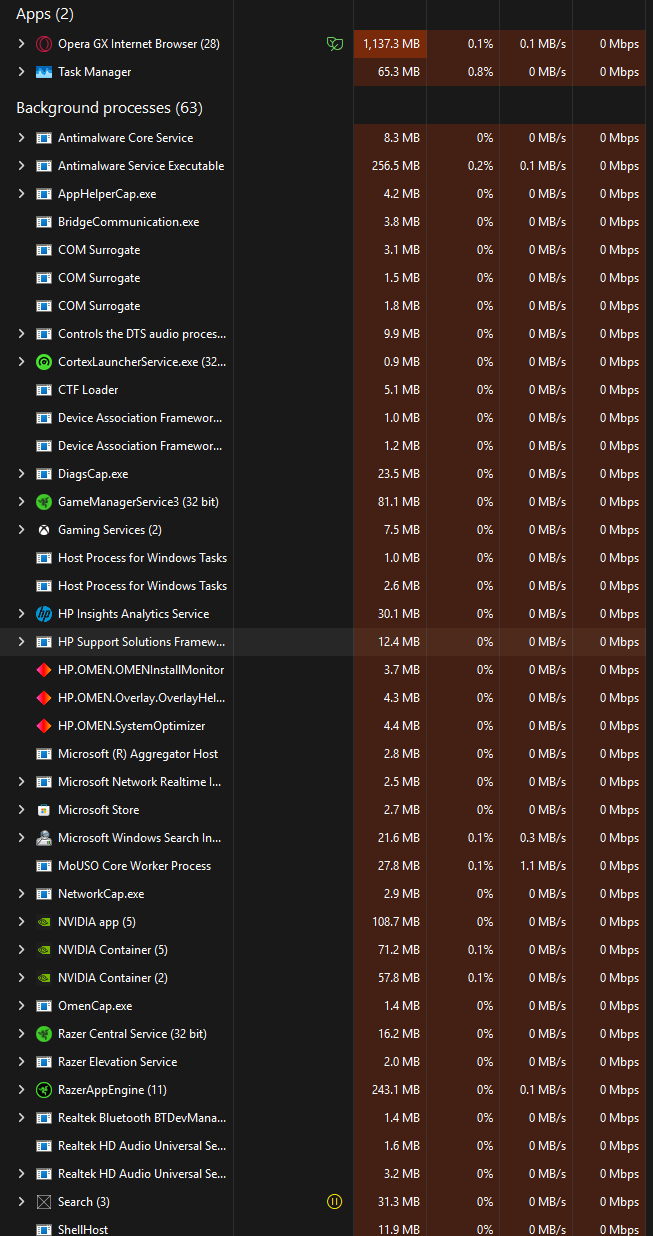Click the OmenCap.exe process icon
The image size is (653, 1236).
(x=44, y=1006)
